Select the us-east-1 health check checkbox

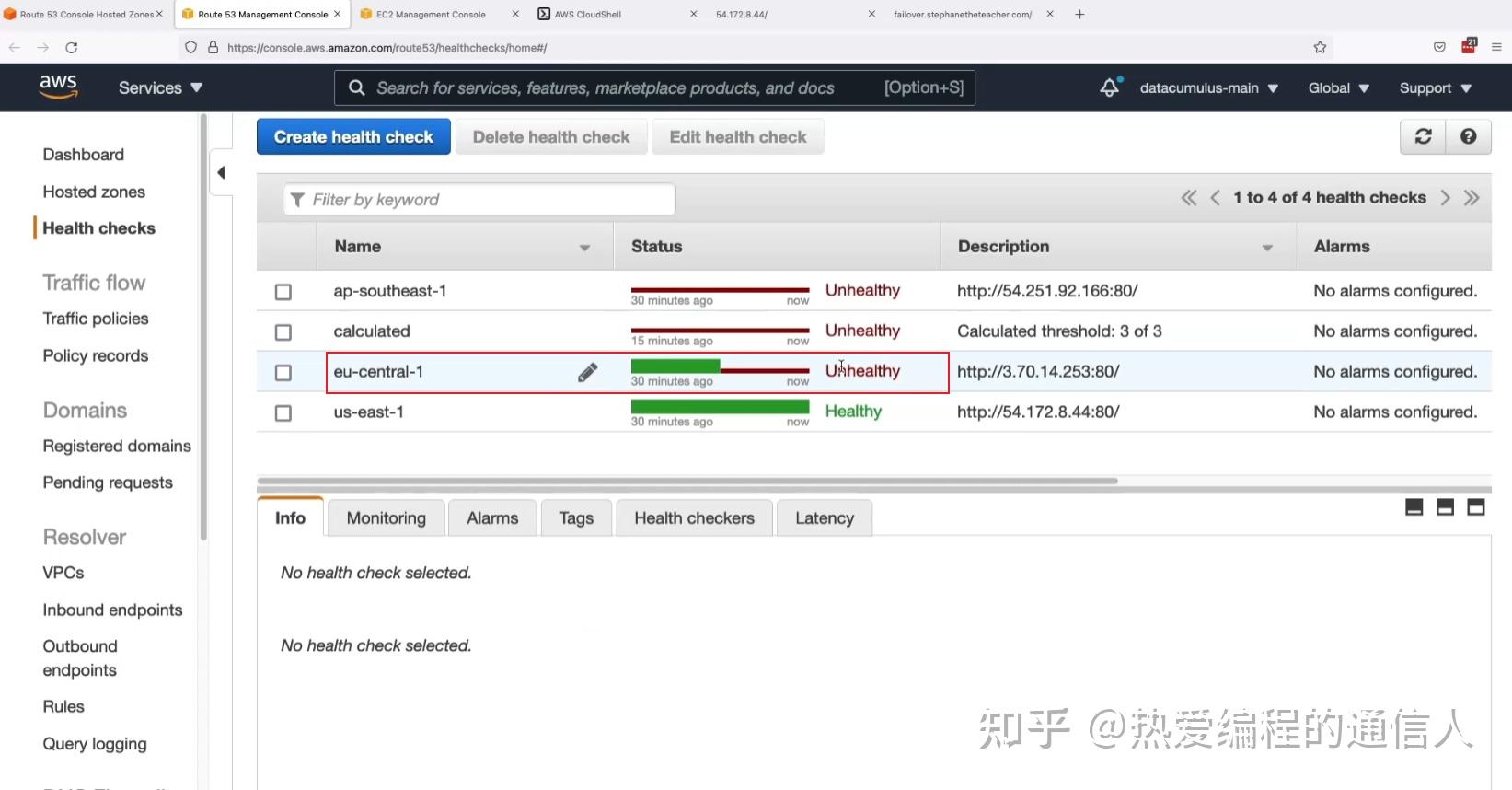coord(283,413)
